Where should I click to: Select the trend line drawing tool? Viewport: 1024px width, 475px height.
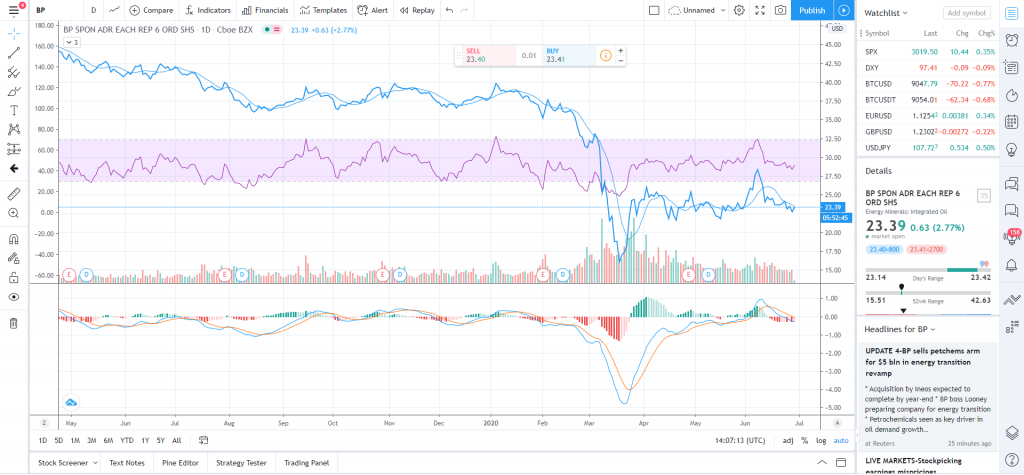pyautogui.click(x=14, y=53)
